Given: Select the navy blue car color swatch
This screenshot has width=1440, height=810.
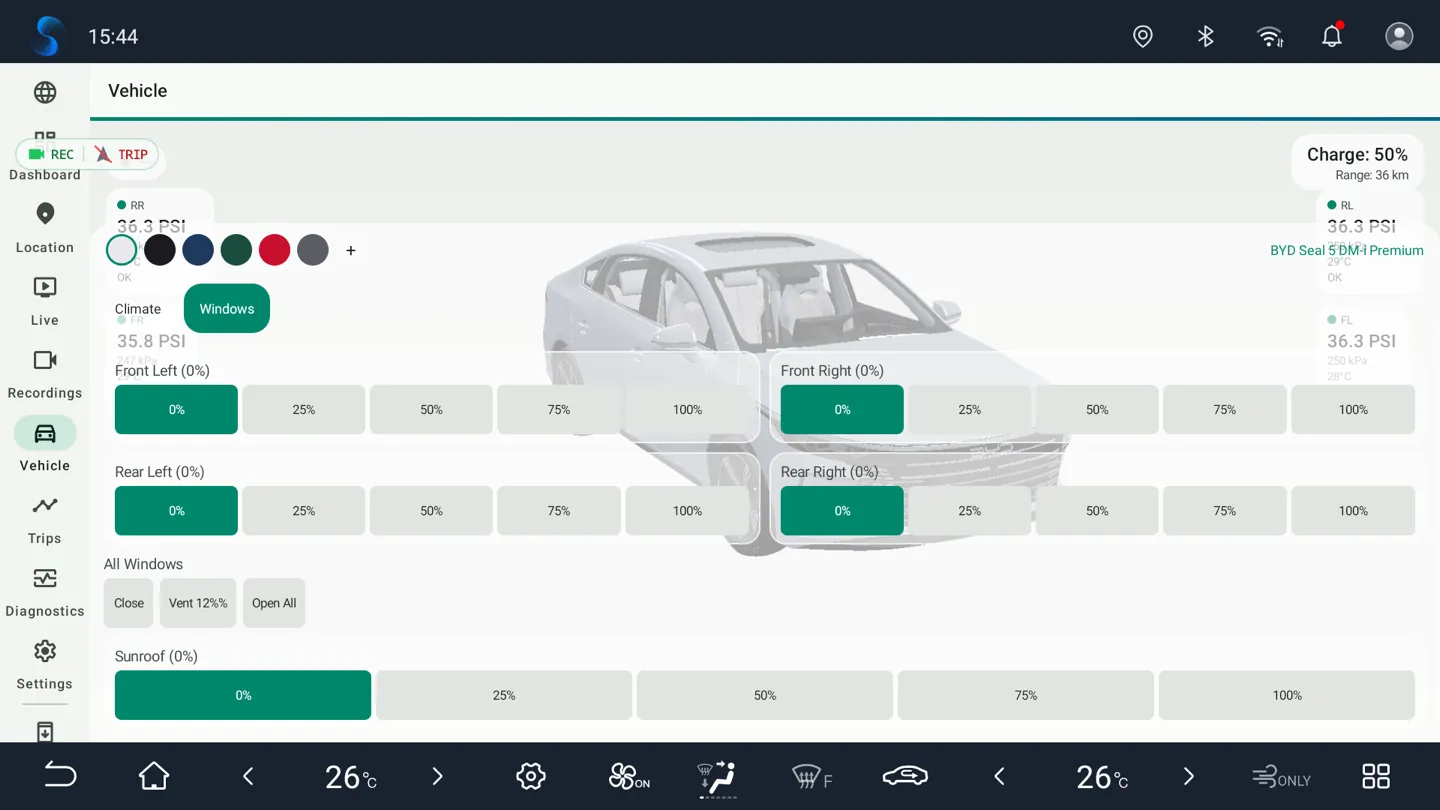Looking at the screenshot, I should click(198, 250).
